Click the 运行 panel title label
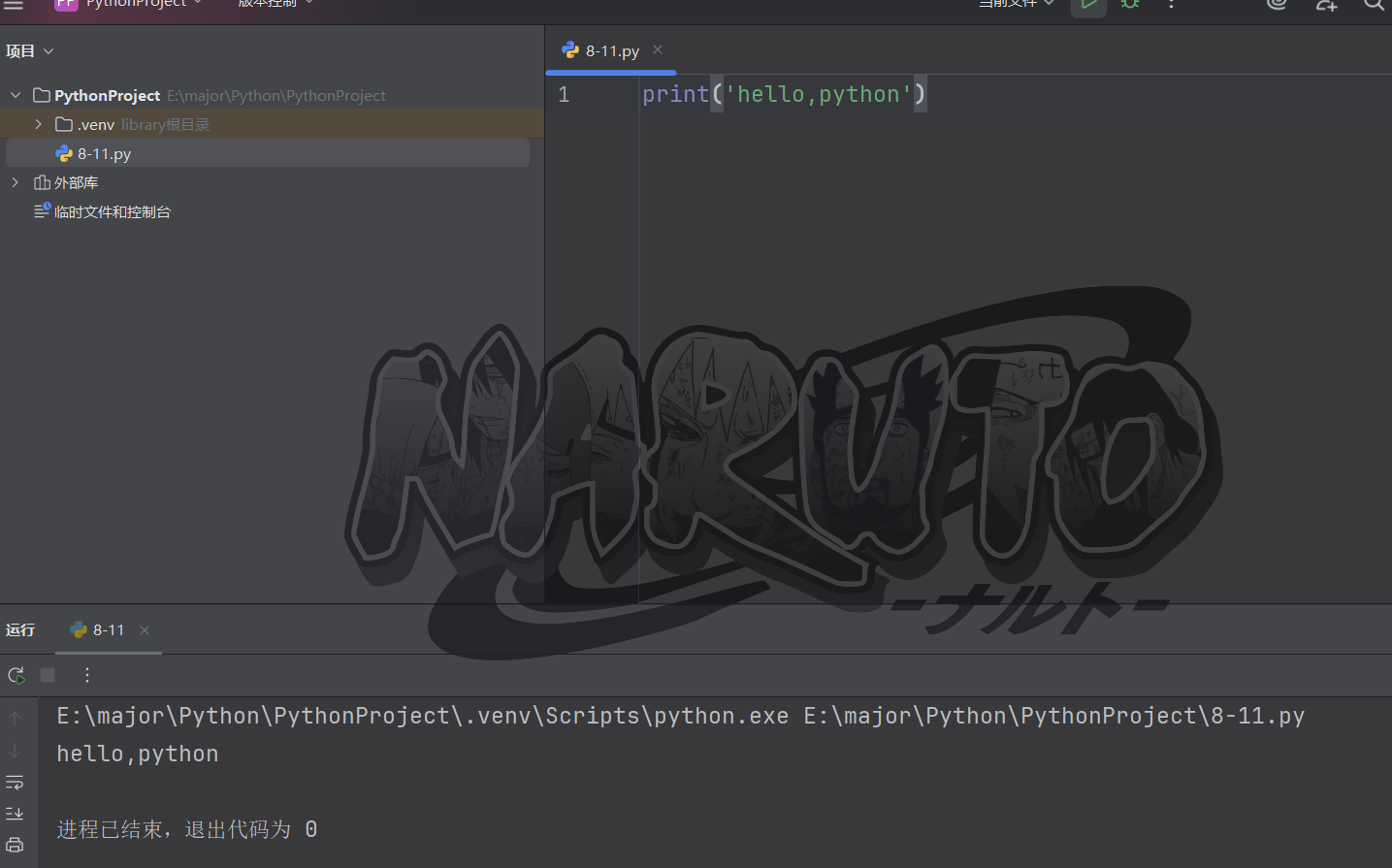The image size is (1392, 868). (20, 630)
